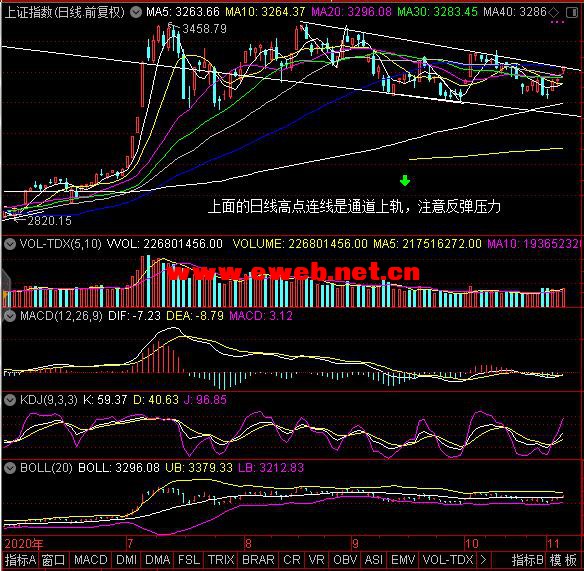
Task: Switch to the OBV indicator tab
Action: tap(345, 560)
